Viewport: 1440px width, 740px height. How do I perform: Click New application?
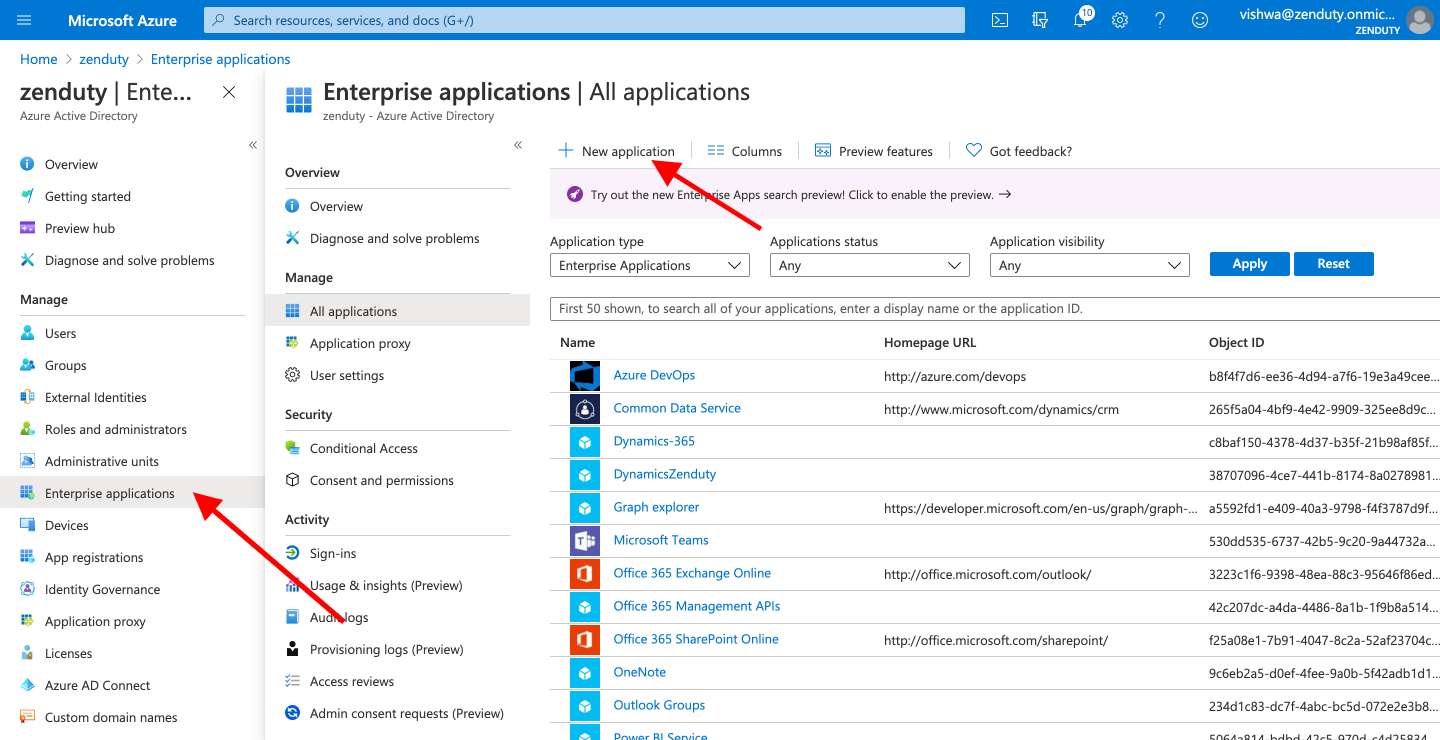pyautogui.click(x=616, y=151)
